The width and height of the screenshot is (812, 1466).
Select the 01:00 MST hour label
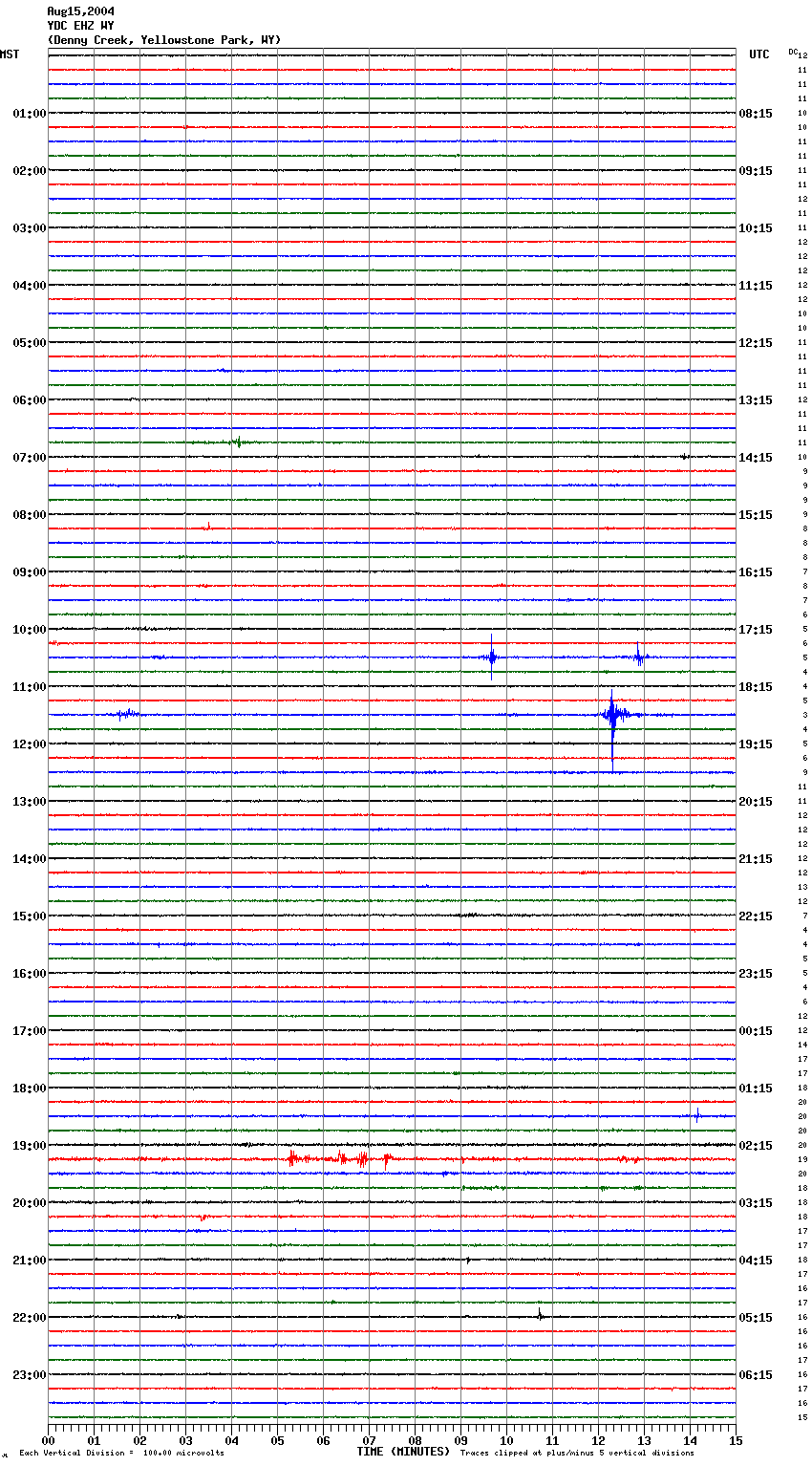pyautogui.click(x=30, y=114)
